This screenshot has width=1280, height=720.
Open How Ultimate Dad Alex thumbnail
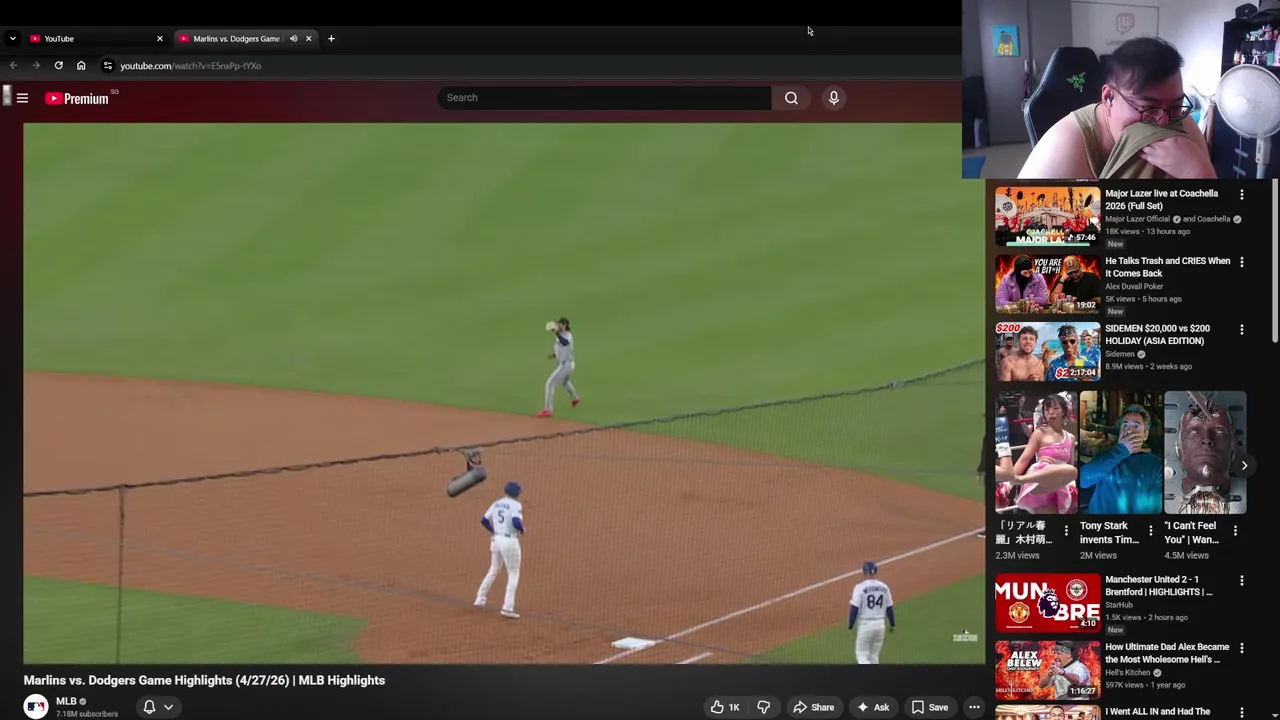1047,670
